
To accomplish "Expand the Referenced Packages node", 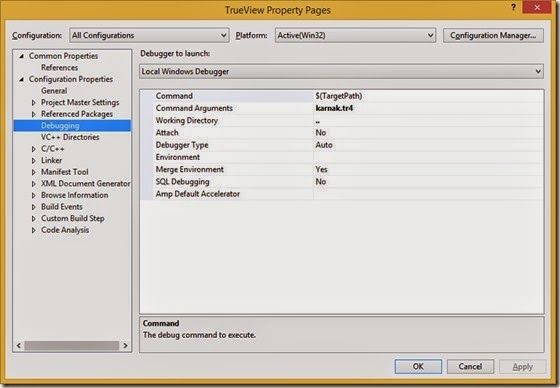I will pos(34,114).
